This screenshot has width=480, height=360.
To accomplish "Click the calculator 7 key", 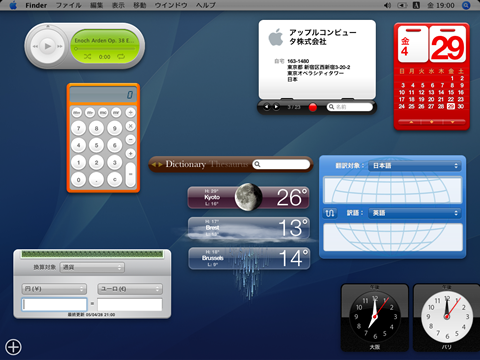I will click(x=79, y=128).
